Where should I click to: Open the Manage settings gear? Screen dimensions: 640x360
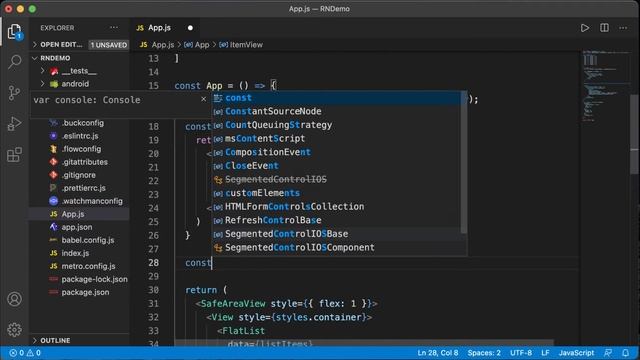tap(14, 329)
